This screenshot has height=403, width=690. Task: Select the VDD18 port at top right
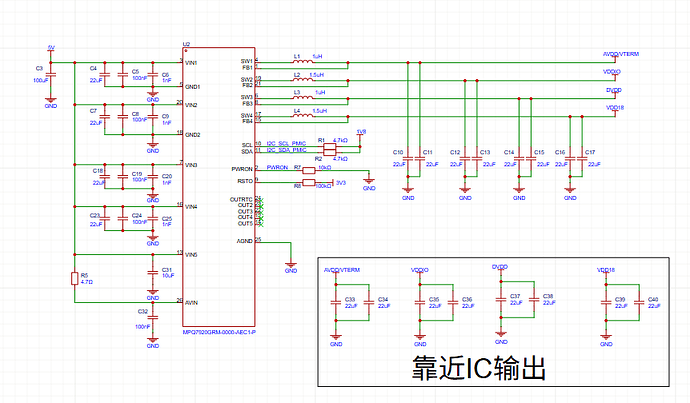[614, 106]
